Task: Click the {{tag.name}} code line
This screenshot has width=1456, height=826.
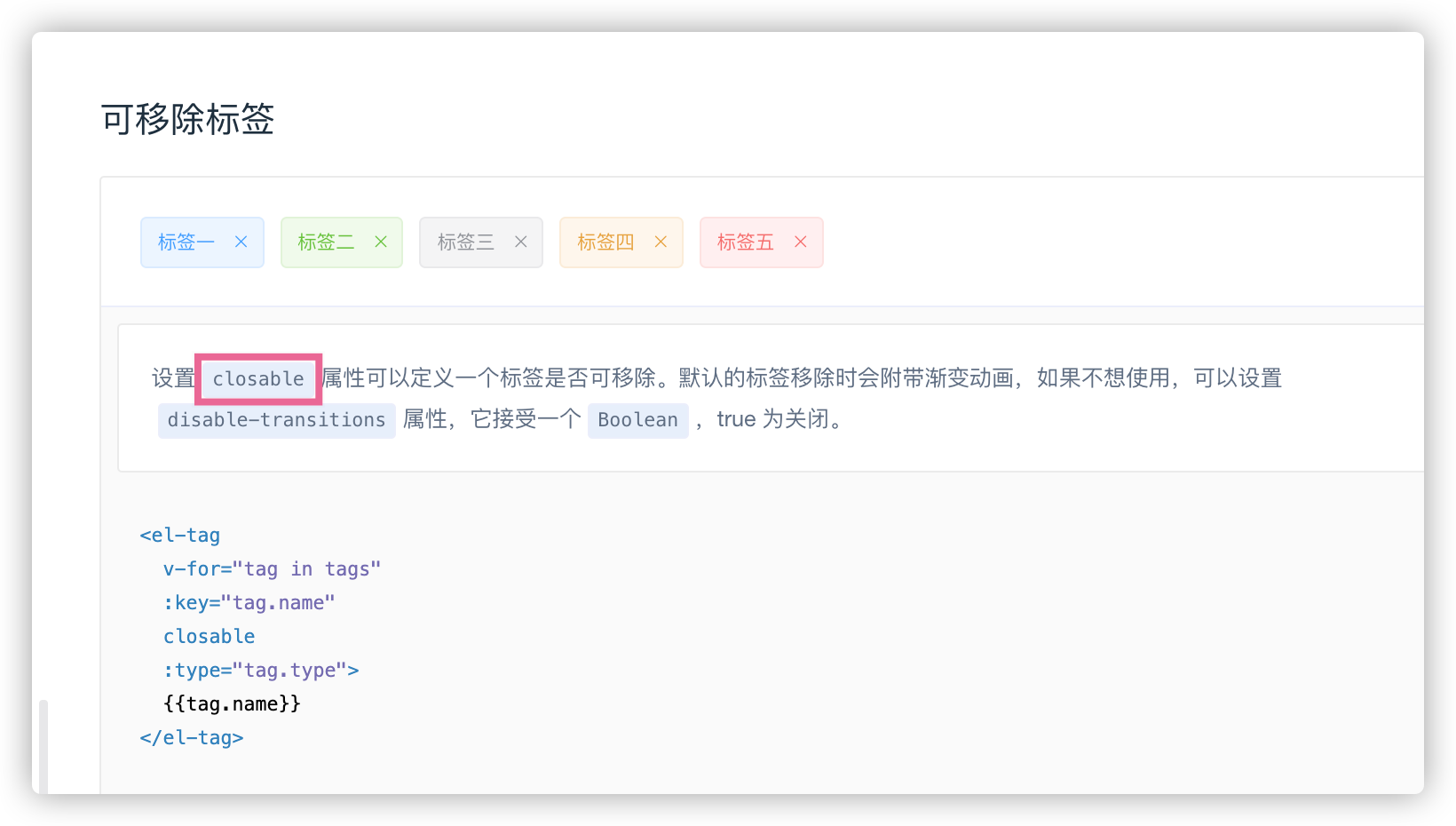Action: (233, 704)
